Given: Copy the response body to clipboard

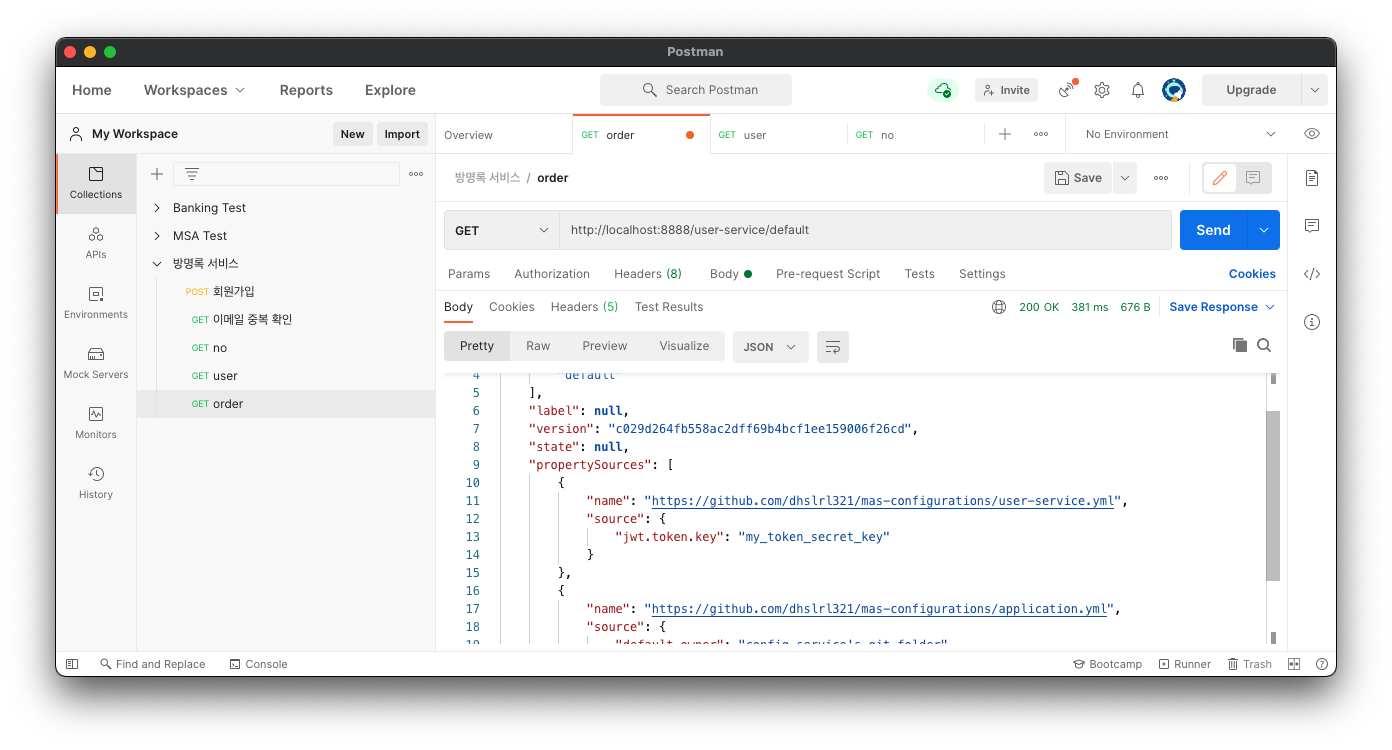Looking at the screenshot, I should (1240, 345).
